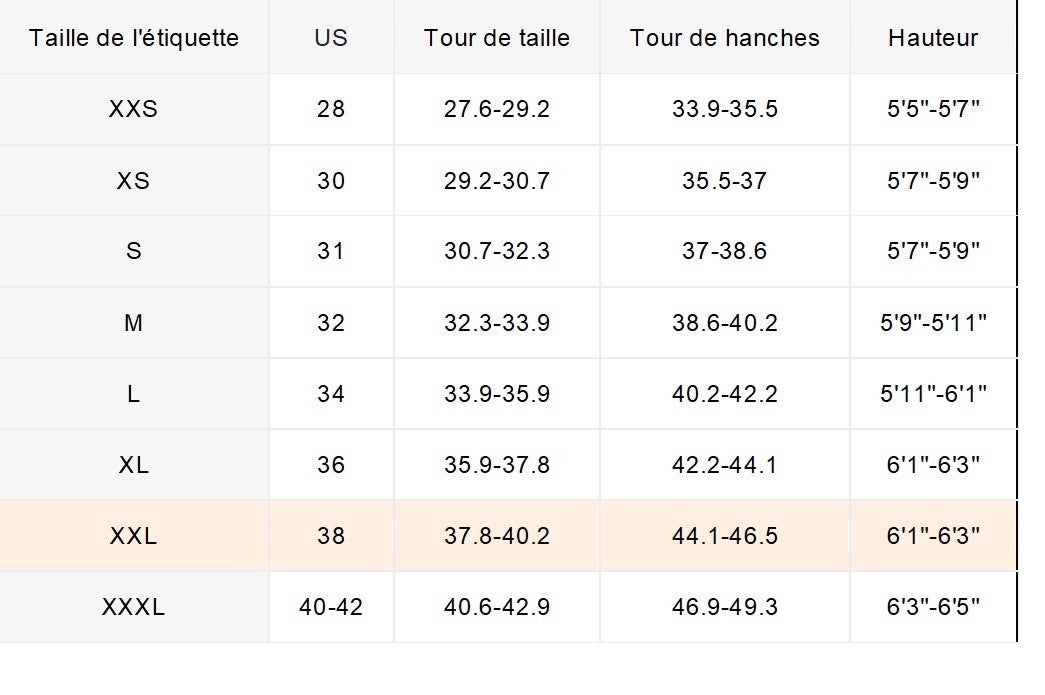Image resolution: width=1045 pixels, height=695 pixels.
Task: Click the XS size label cell
Action: pos(134,181)
